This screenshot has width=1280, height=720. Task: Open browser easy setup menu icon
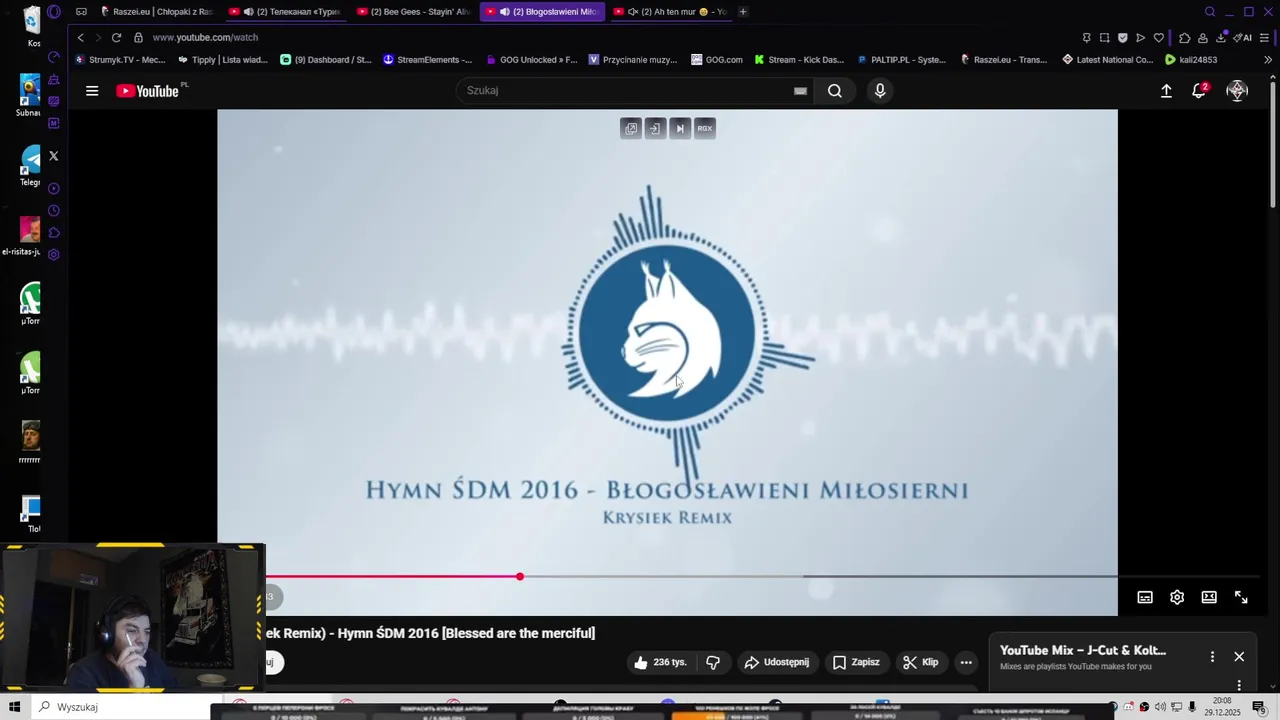[x=1264, y=38]
